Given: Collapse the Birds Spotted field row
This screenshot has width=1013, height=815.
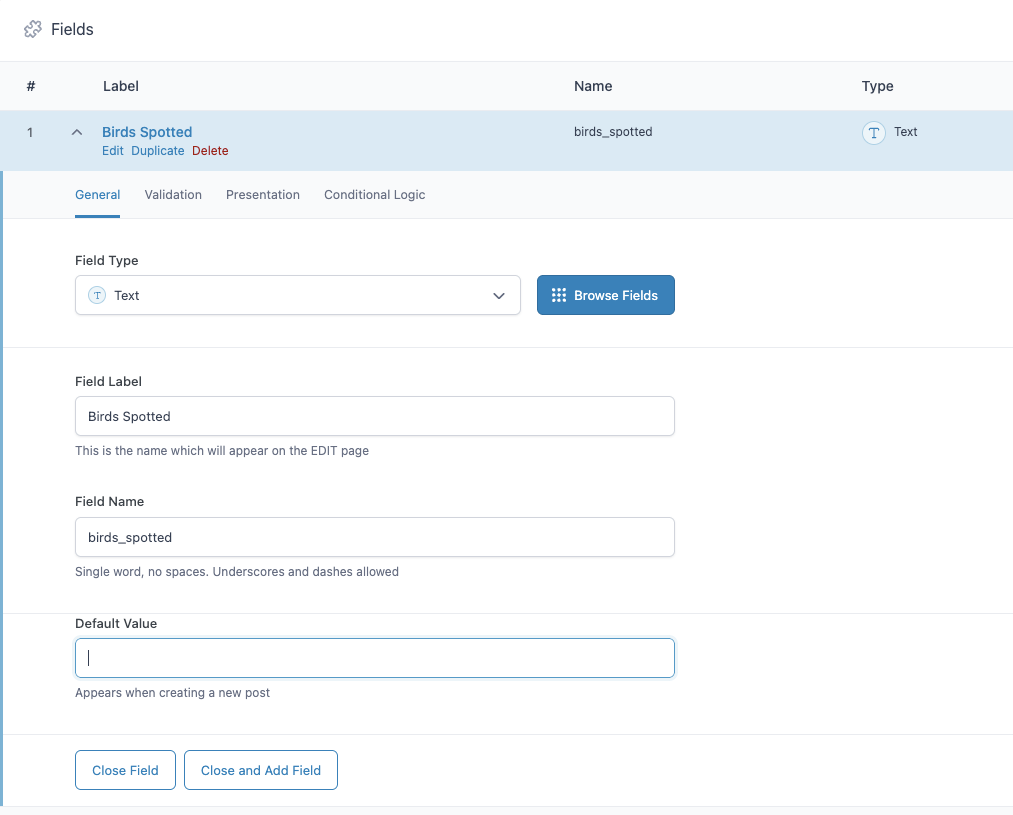Looking at the screenshot, I should [77, 132].
